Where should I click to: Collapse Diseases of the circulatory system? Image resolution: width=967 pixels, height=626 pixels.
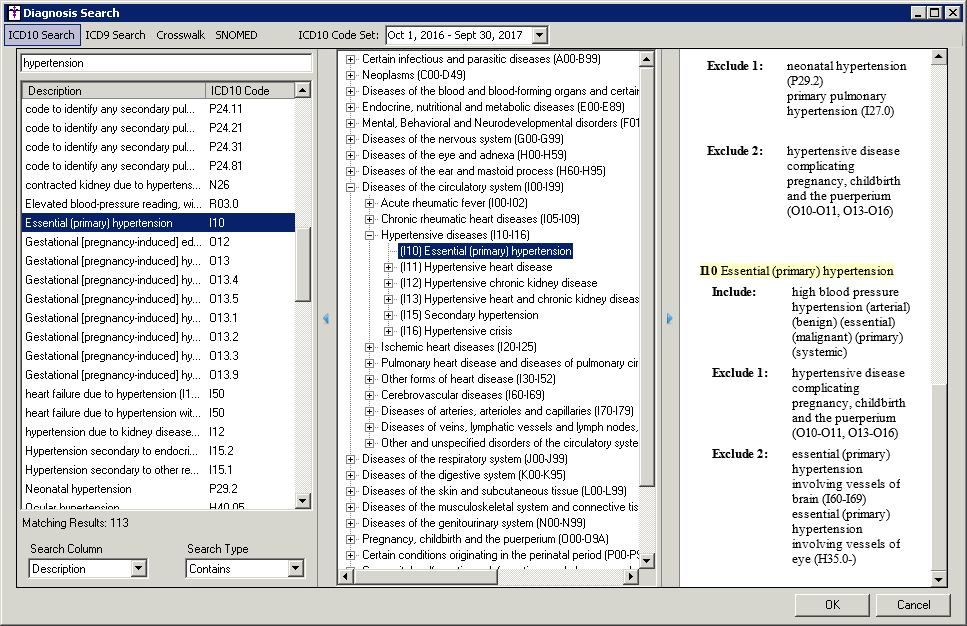351,187
